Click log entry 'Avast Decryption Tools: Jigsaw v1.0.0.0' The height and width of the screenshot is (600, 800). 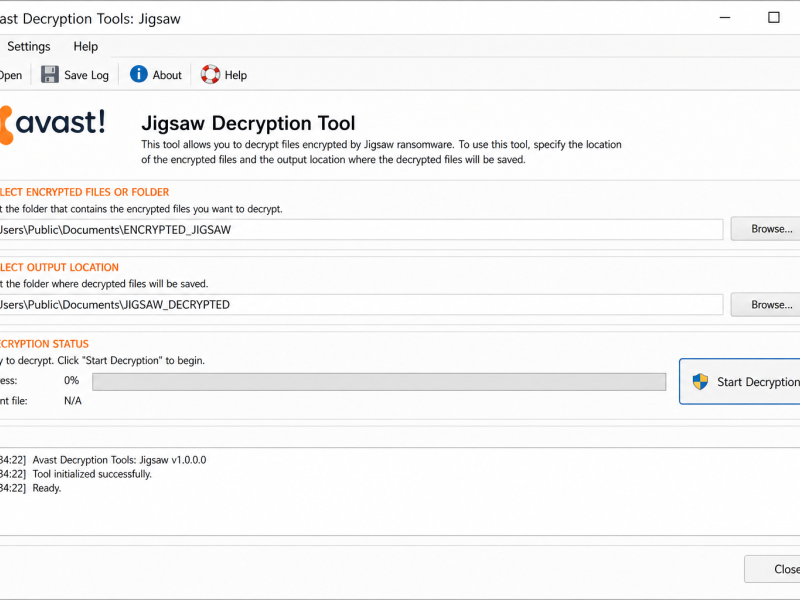119,460
